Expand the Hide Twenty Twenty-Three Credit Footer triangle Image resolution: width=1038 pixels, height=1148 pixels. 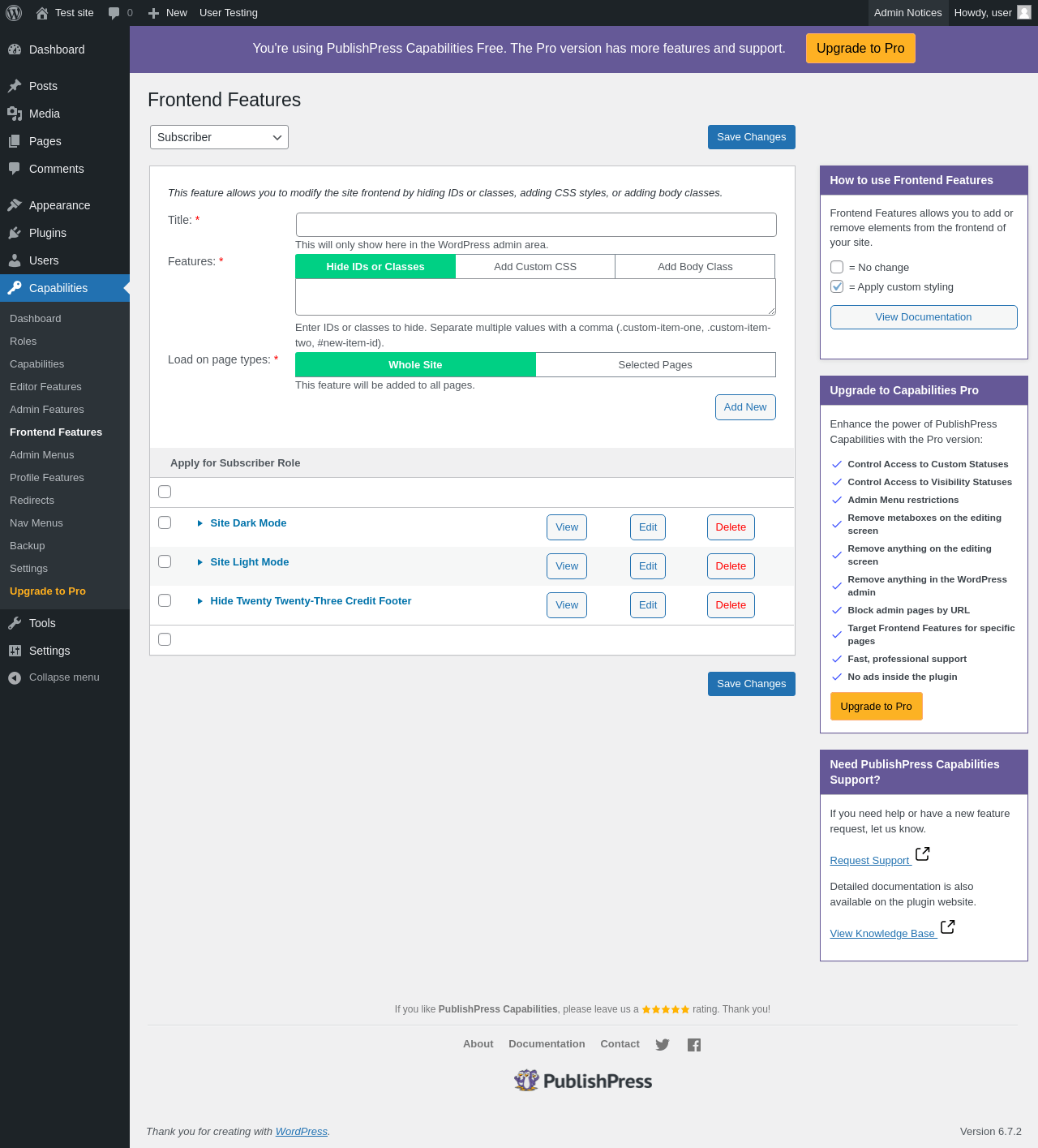199,601
